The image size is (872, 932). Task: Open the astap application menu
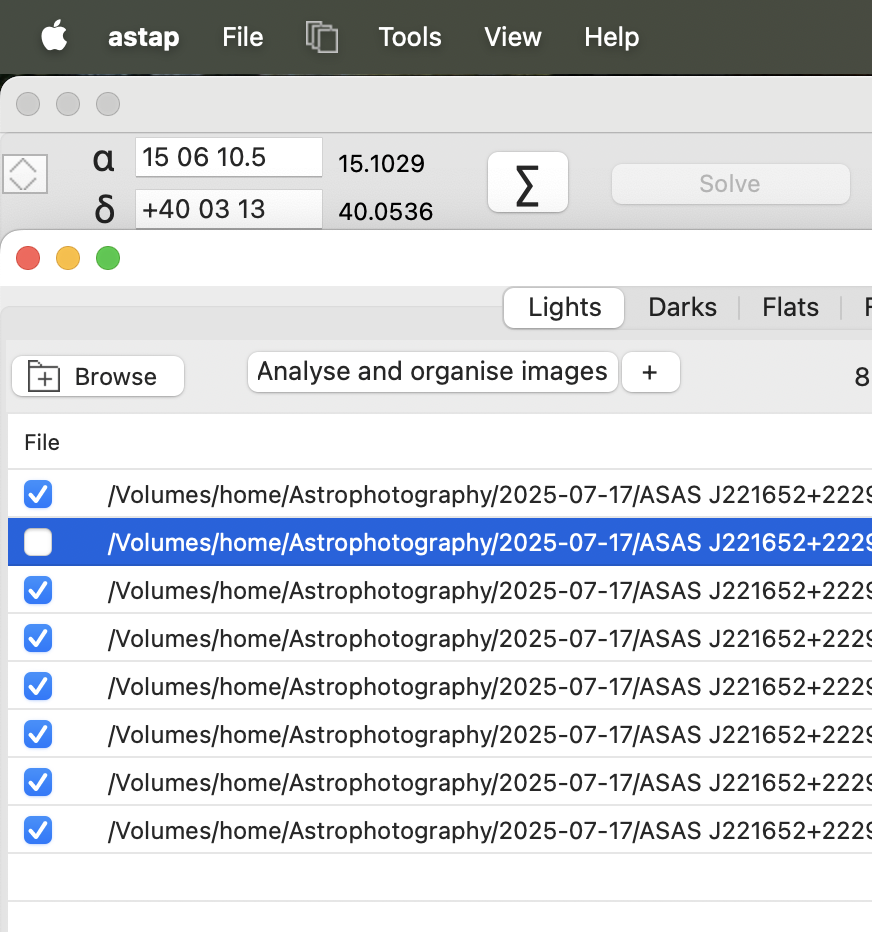pos(143,37)
